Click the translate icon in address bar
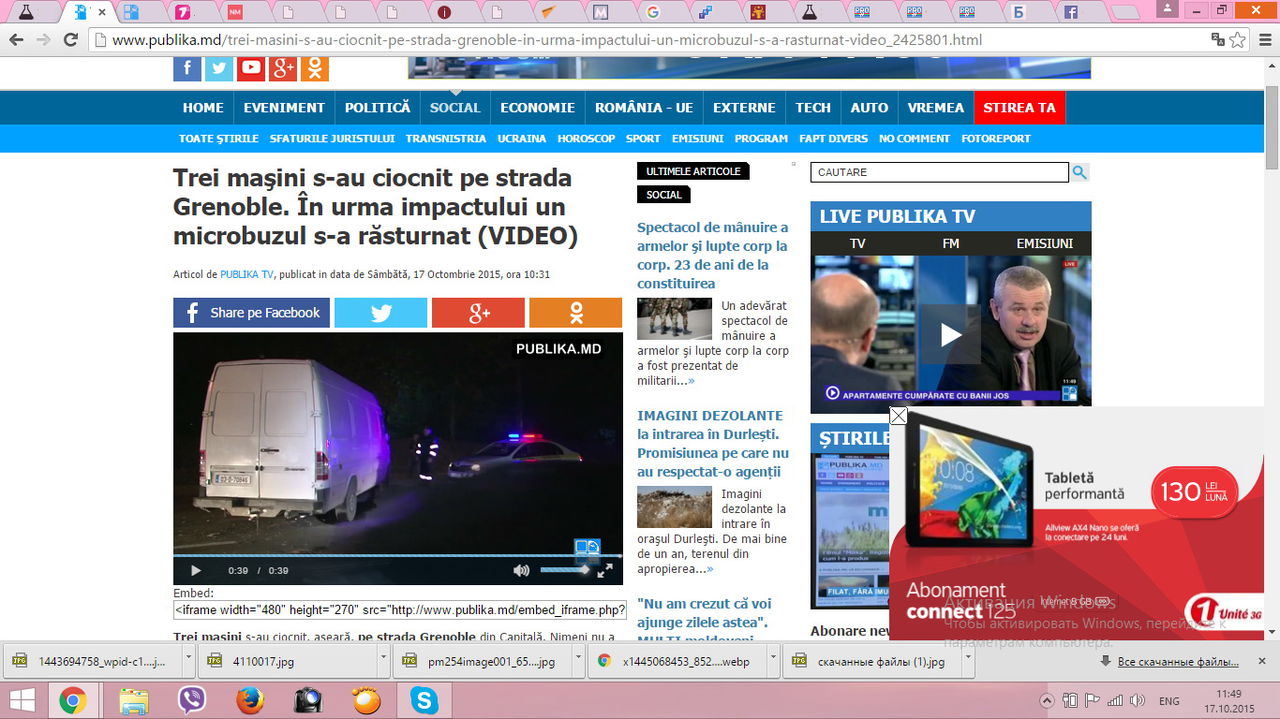 click(1218, 41)
